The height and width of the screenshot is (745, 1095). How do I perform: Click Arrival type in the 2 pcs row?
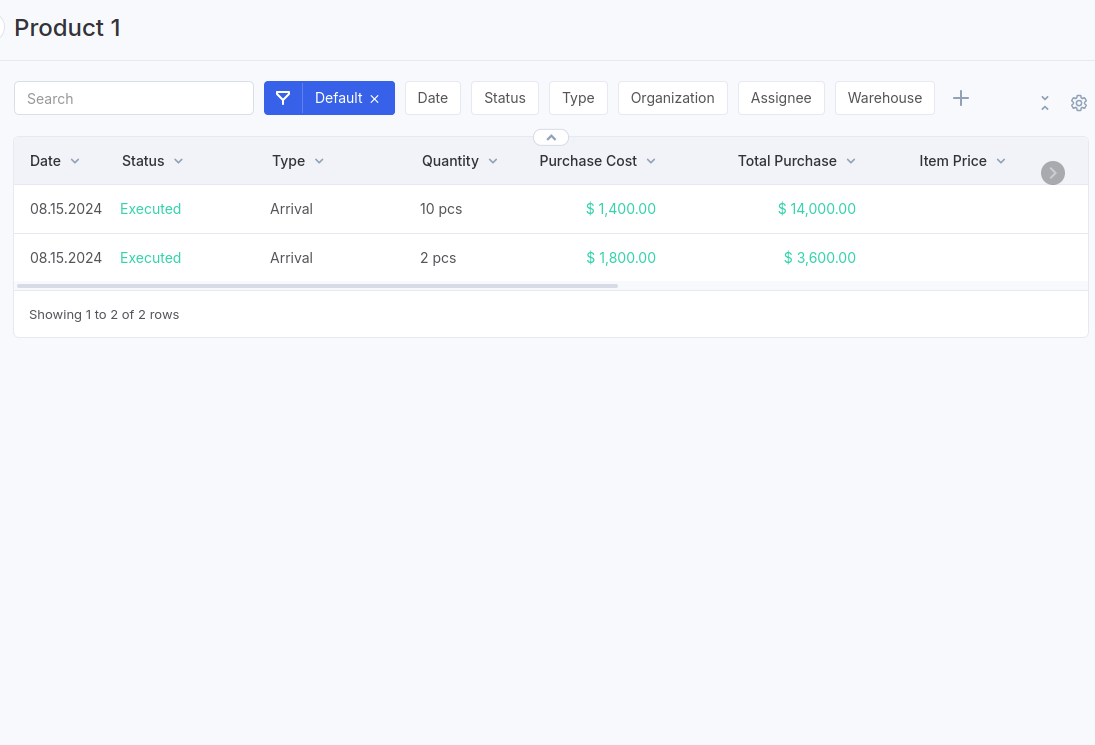tap(291, 258)
